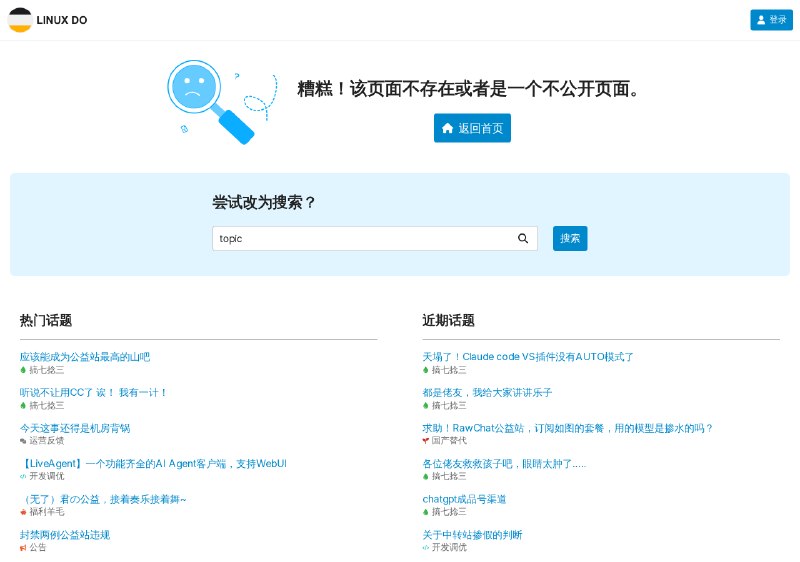The image size is (800, 562).
Task: Open topic 今天这事还得是机房背锅
Action: point(75,428)
